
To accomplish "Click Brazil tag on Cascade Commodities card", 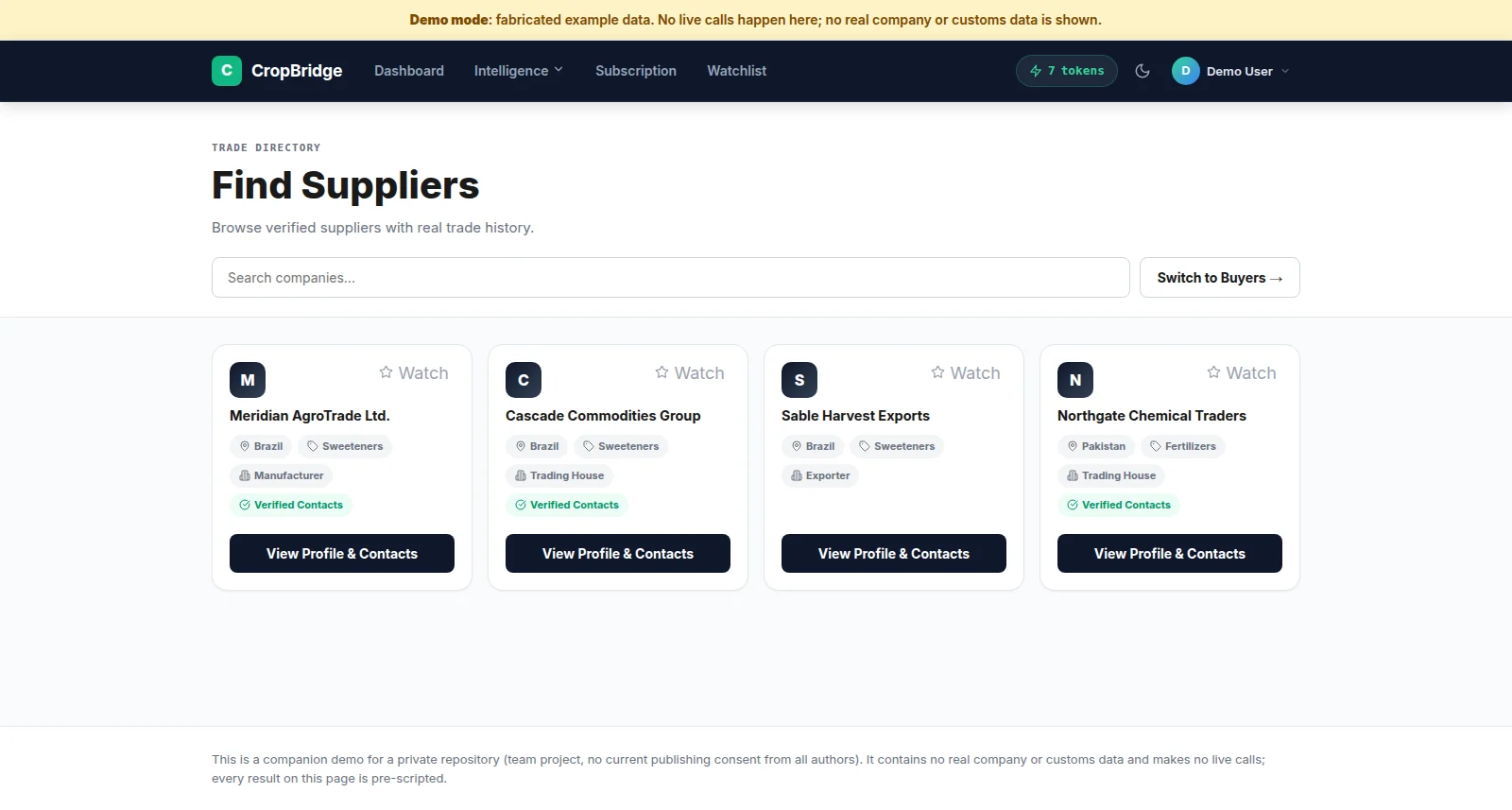I will [537, 446].
